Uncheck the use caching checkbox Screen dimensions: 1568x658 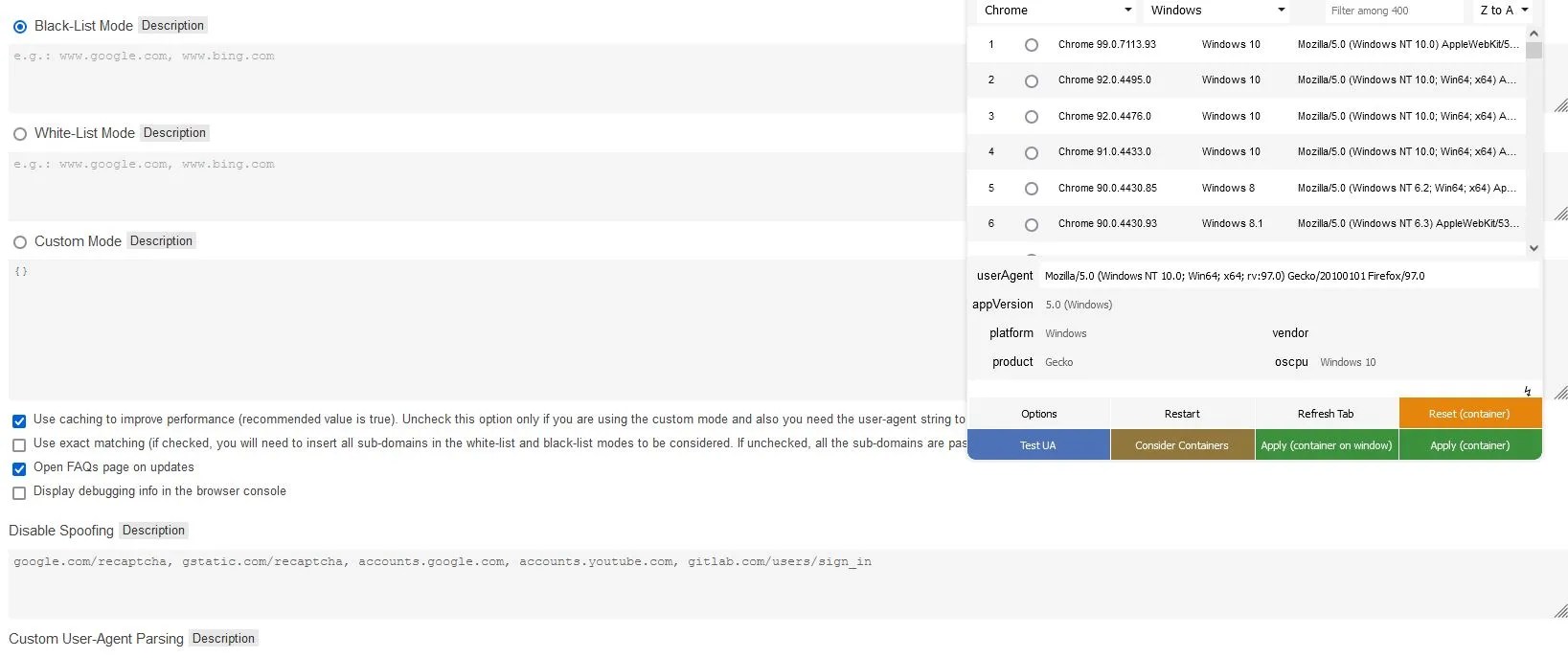pyautogui.click(x=19, y=420)
